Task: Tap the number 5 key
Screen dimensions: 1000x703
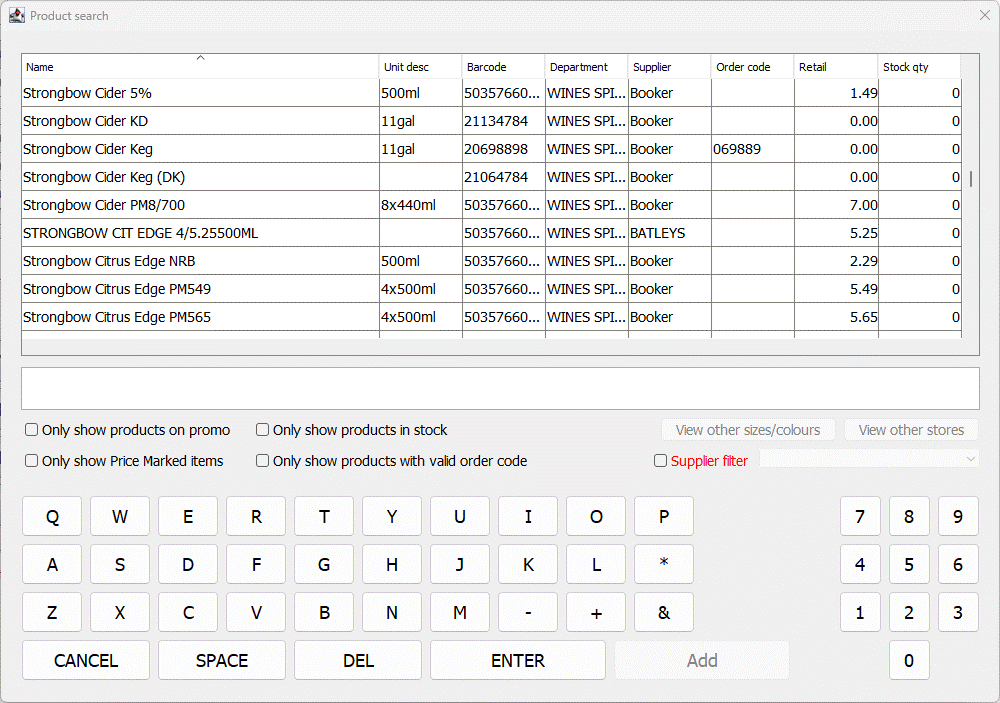Action: (909, 564)
